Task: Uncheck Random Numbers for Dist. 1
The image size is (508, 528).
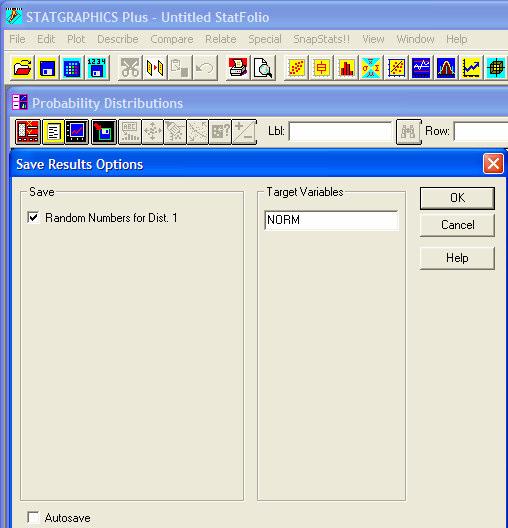Action: pyautogui.click(x=33, y=217)
